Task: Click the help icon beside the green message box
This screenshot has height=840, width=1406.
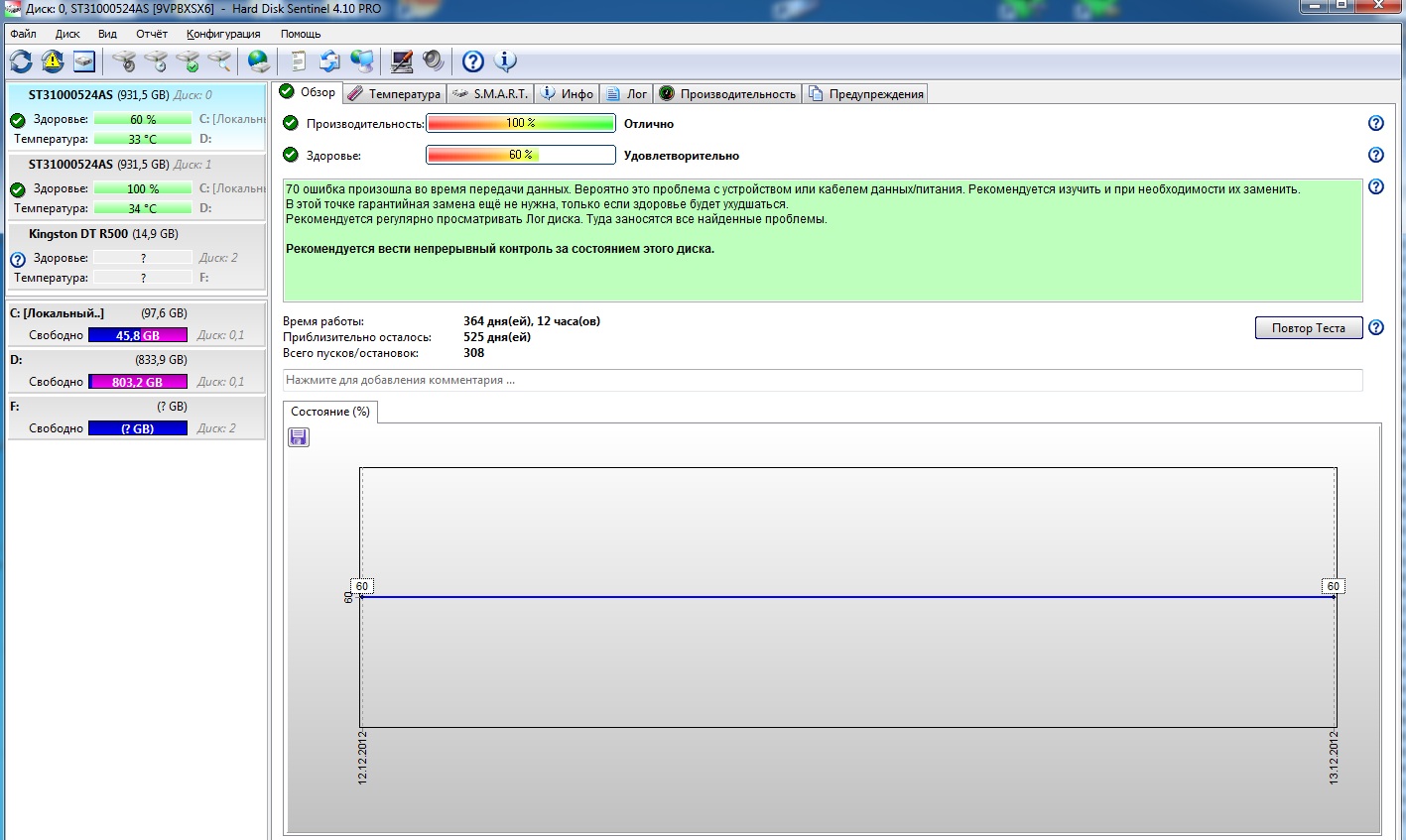Action: (x=1376, y=186)
